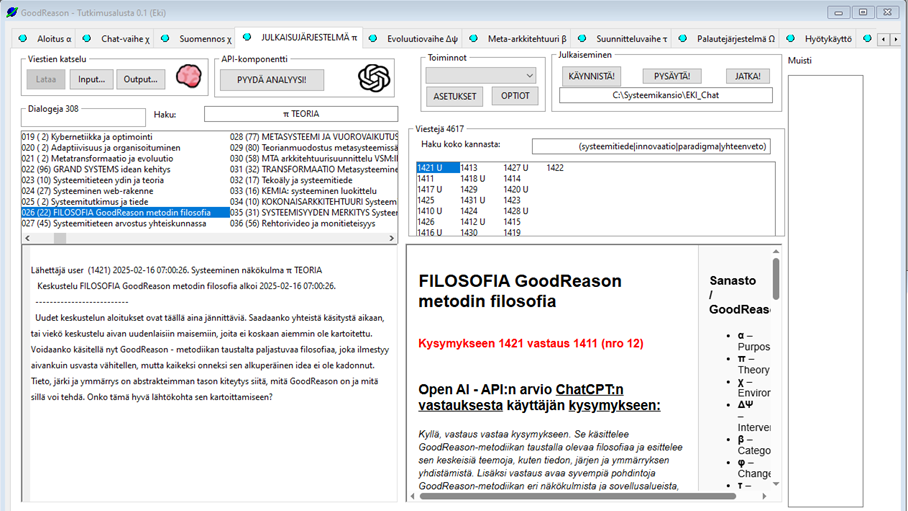Click the OpenAI logo icon

pos(374,78)
